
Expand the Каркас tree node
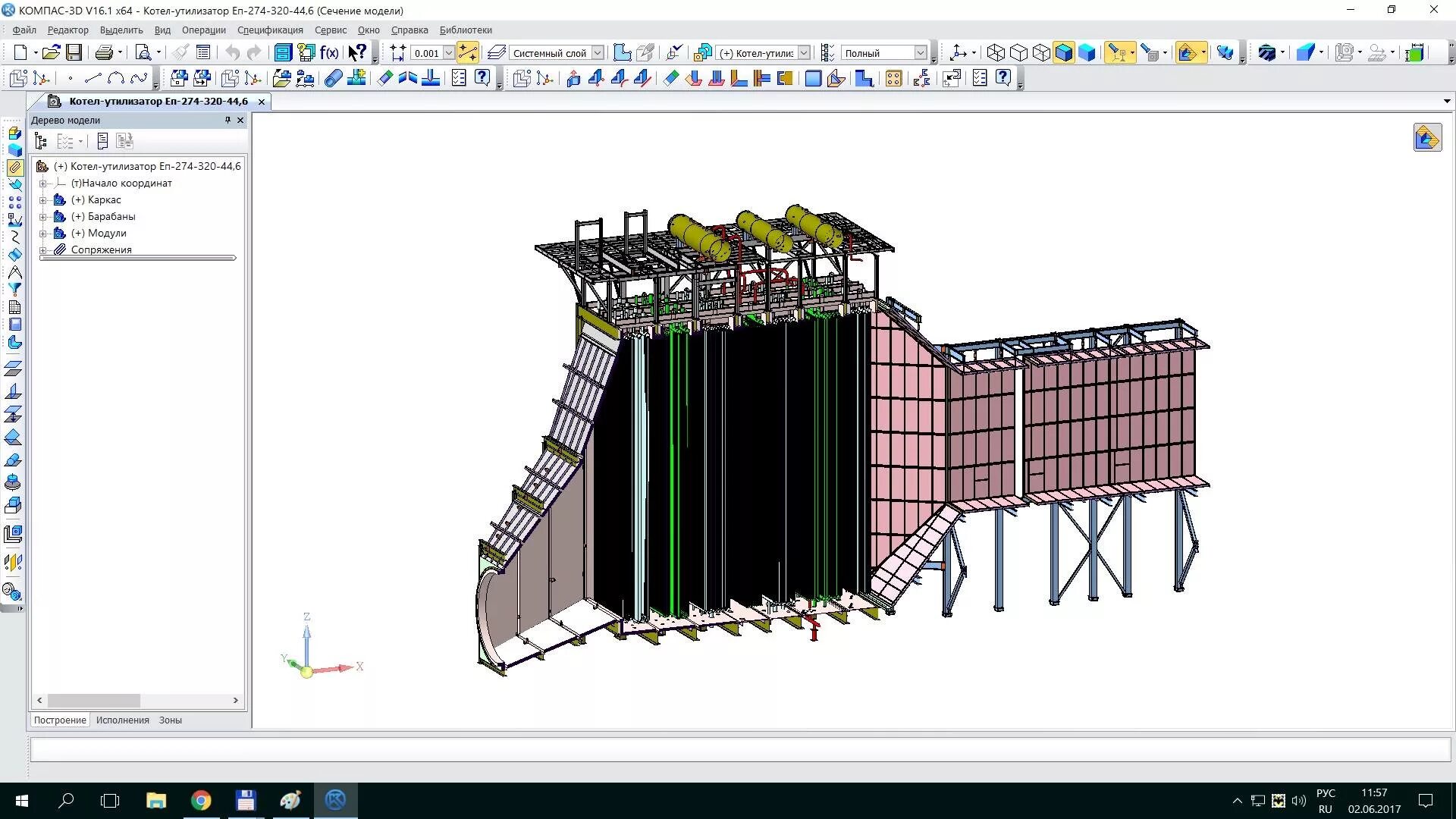tap(43, 200)
